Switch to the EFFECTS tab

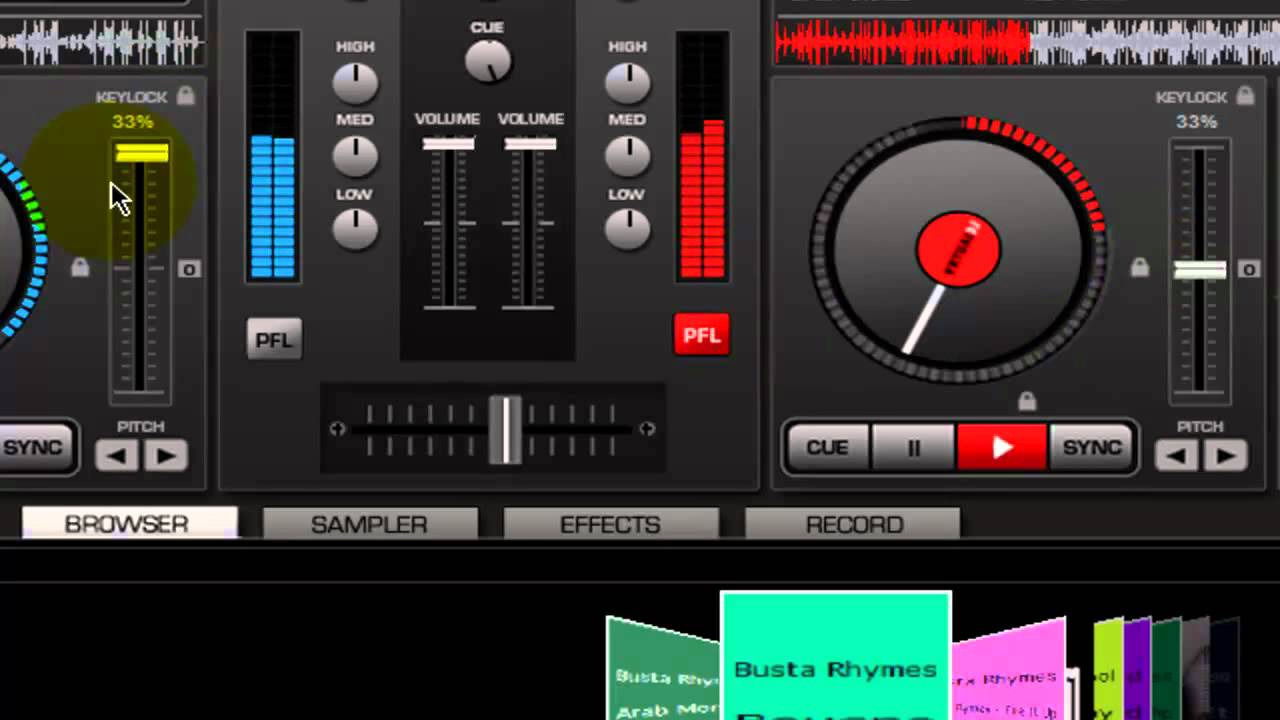tap(610, 524)
